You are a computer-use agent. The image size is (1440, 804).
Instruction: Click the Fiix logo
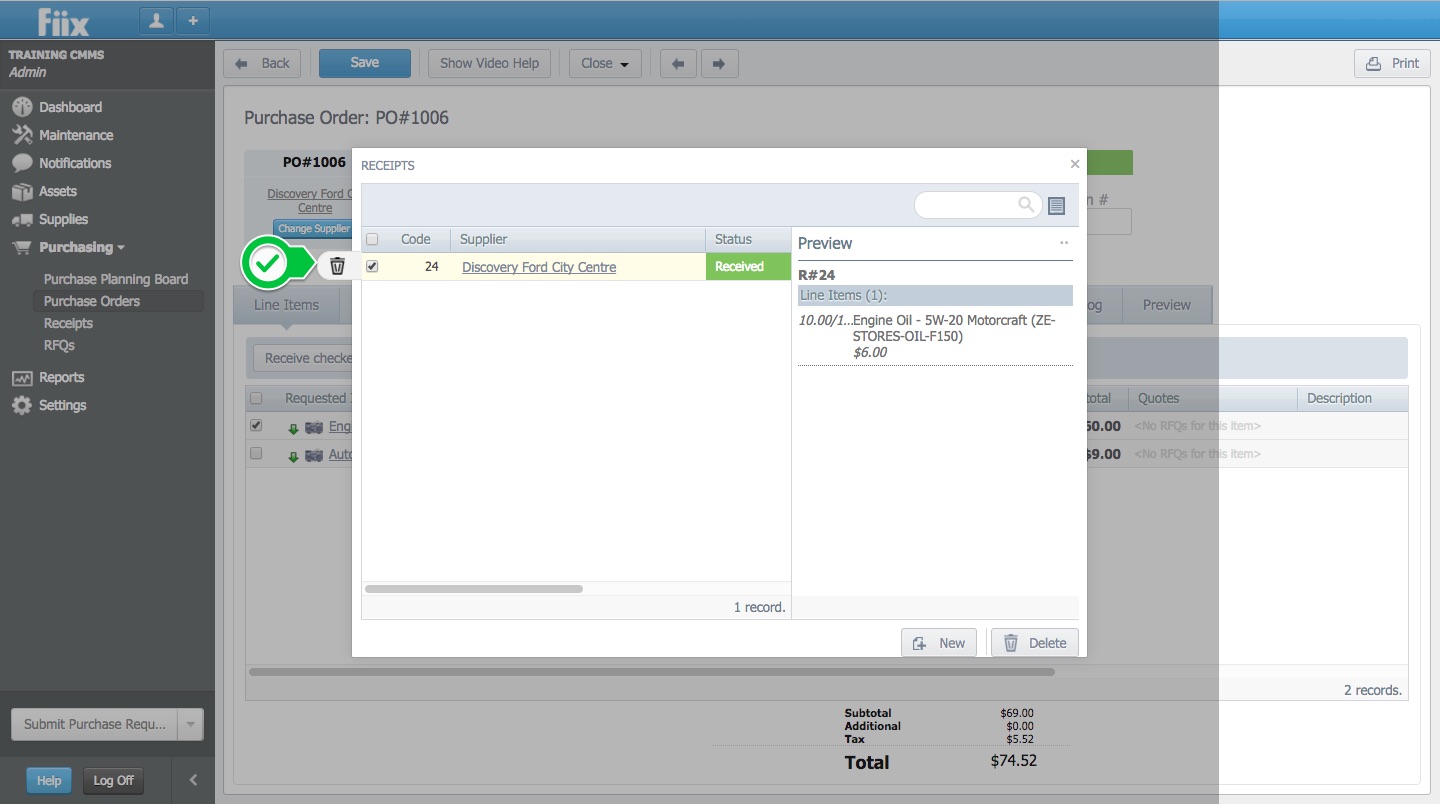(x=63, y=21)
